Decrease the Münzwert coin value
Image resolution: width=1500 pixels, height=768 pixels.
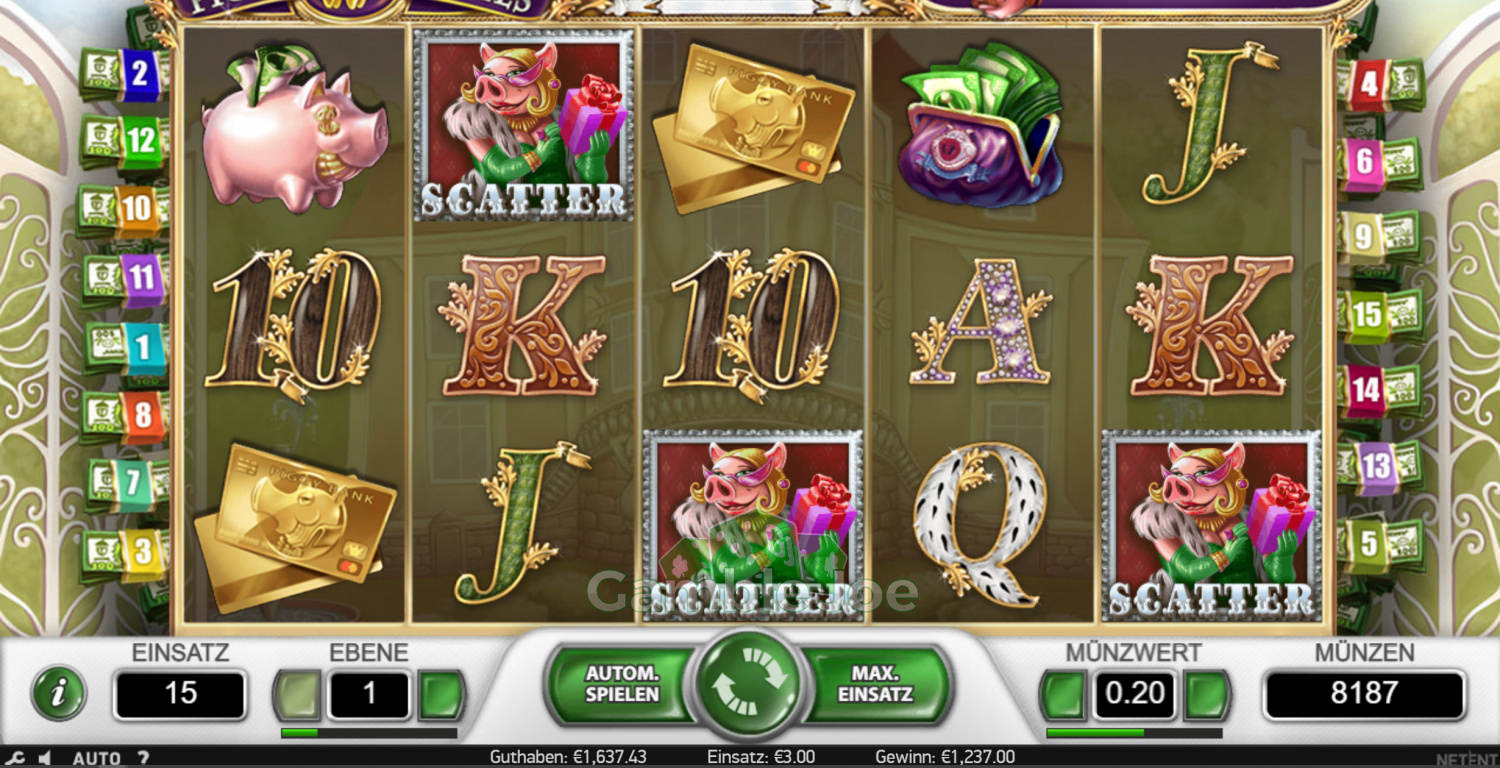tap(1063, 695)
